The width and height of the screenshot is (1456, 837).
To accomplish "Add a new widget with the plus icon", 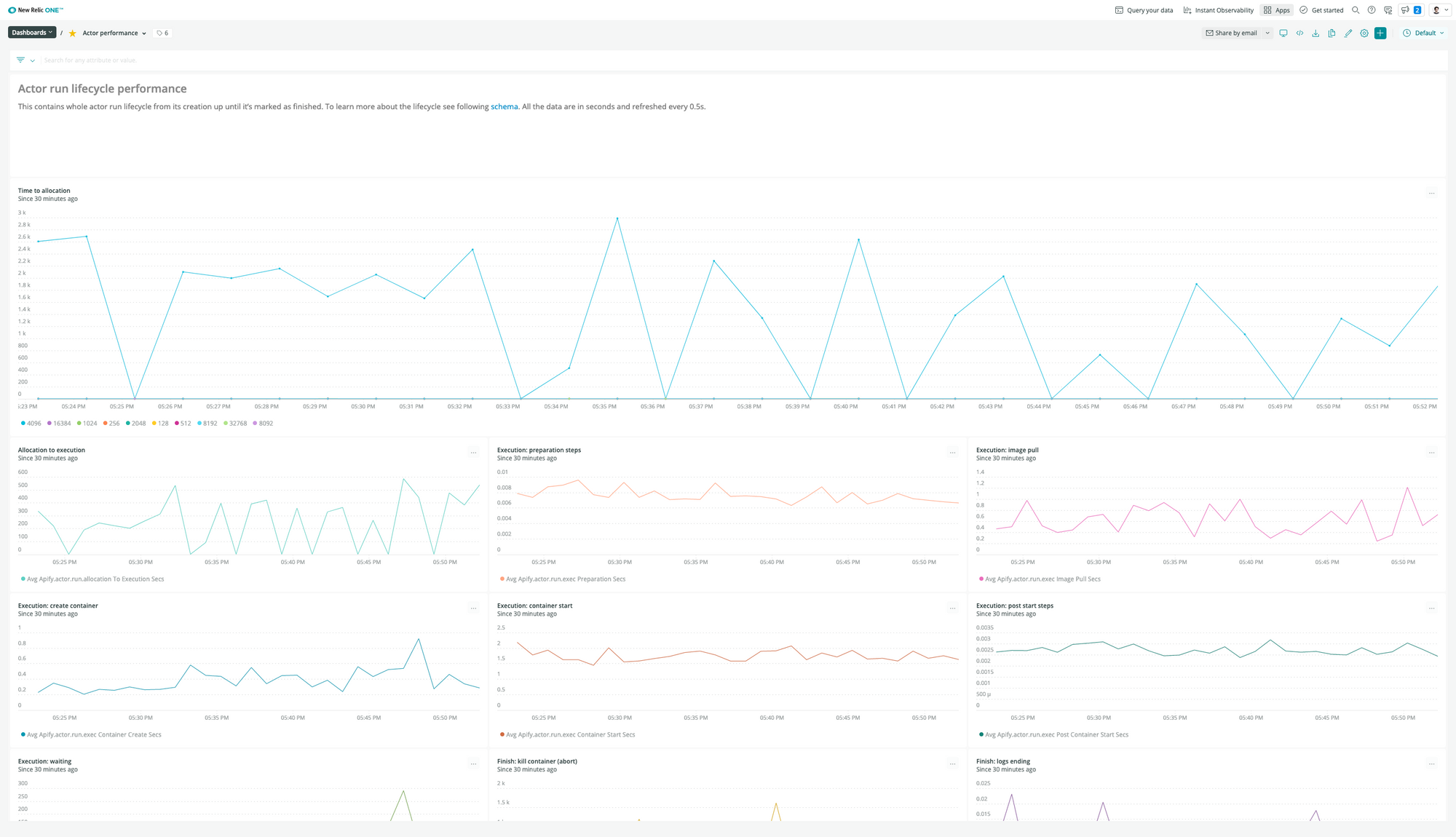I will [x=1380, y=33].
